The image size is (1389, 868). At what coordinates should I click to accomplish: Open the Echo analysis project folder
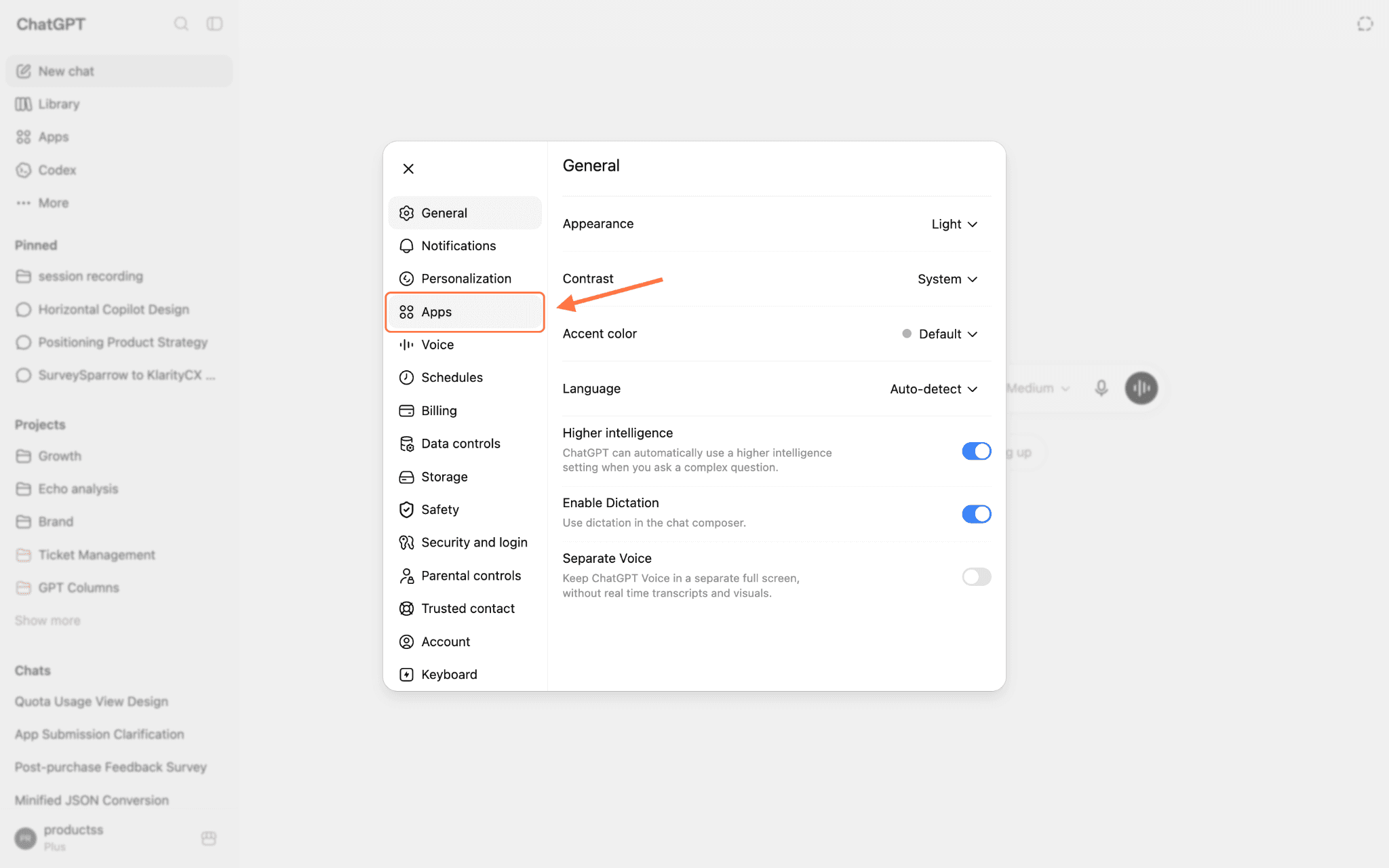point(119,489)
